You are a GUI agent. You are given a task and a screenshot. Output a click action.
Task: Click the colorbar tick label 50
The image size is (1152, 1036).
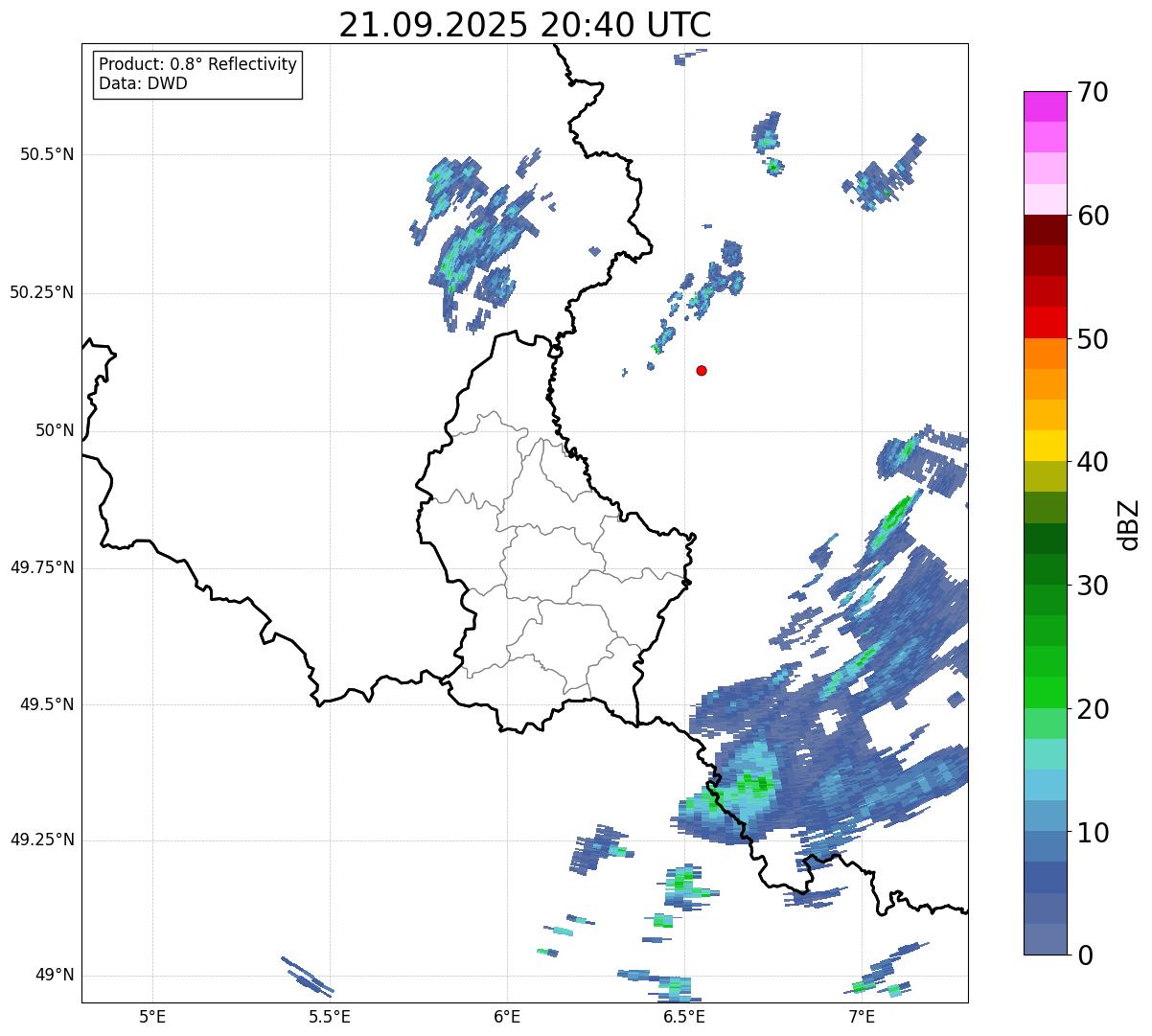[1093, 339]
